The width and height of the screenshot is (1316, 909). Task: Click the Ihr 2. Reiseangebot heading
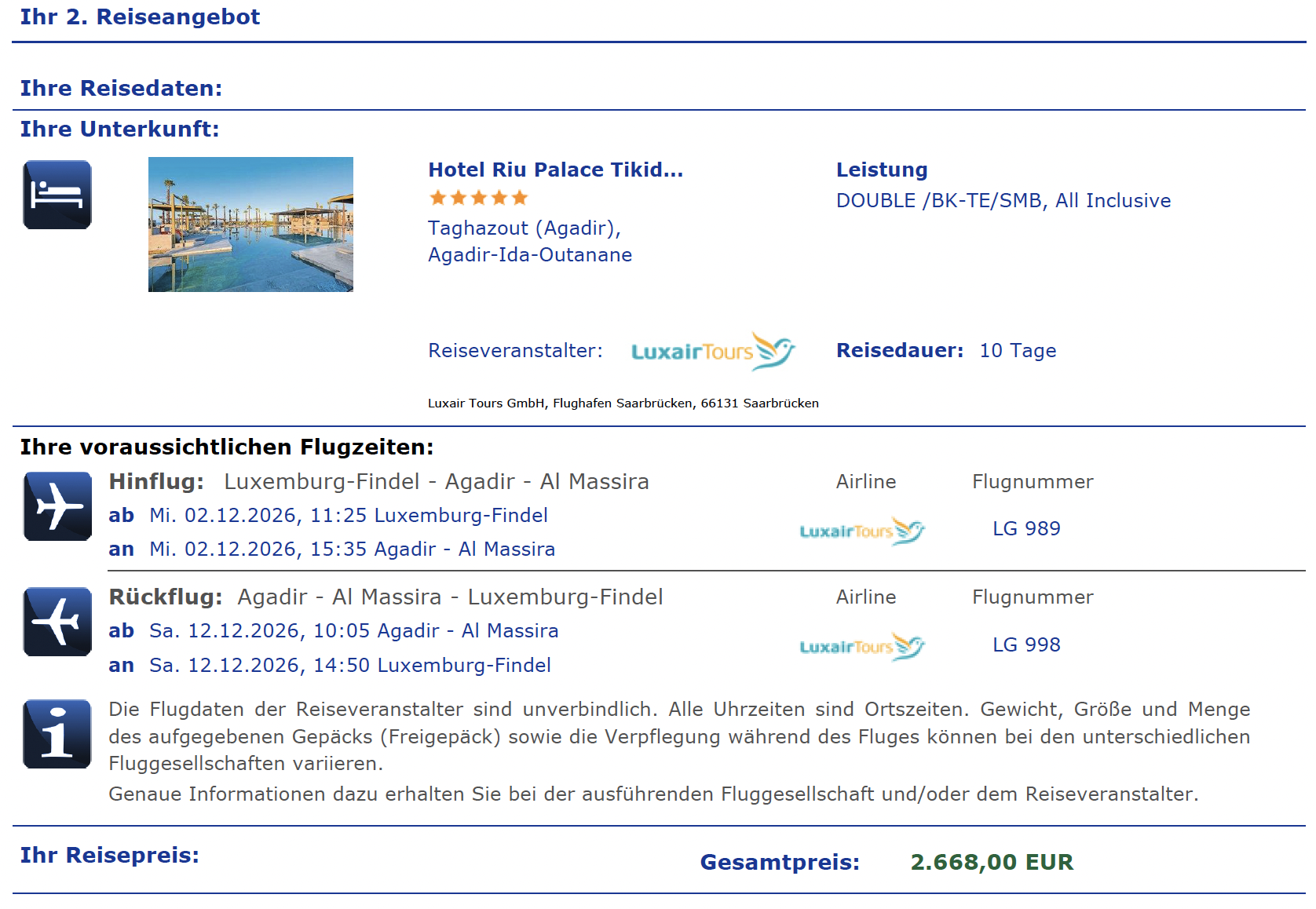140,16
